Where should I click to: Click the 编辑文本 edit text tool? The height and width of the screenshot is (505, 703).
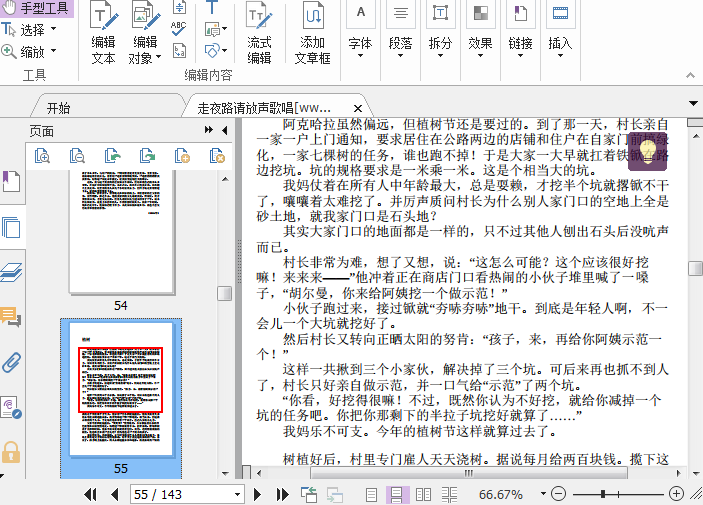[x=104, y=33]
